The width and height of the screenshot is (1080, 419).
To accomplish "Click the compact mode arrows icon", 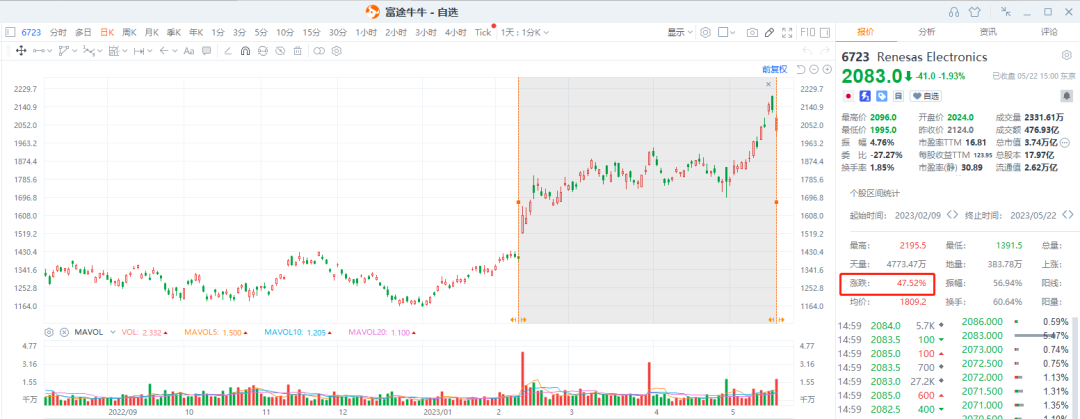I will pyautogui.click(x=1008, y=12).
